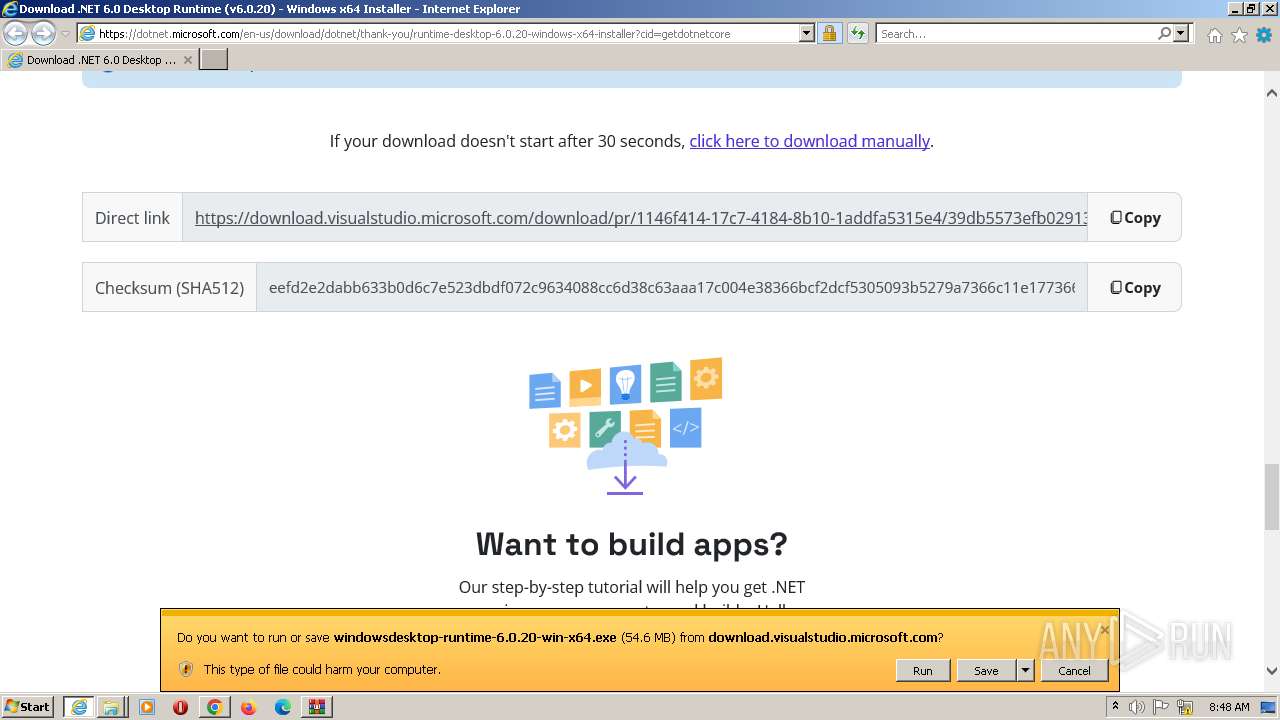Cancel the download prompt
This screenshot has height=720, width=1280.
click(1074, 670)
